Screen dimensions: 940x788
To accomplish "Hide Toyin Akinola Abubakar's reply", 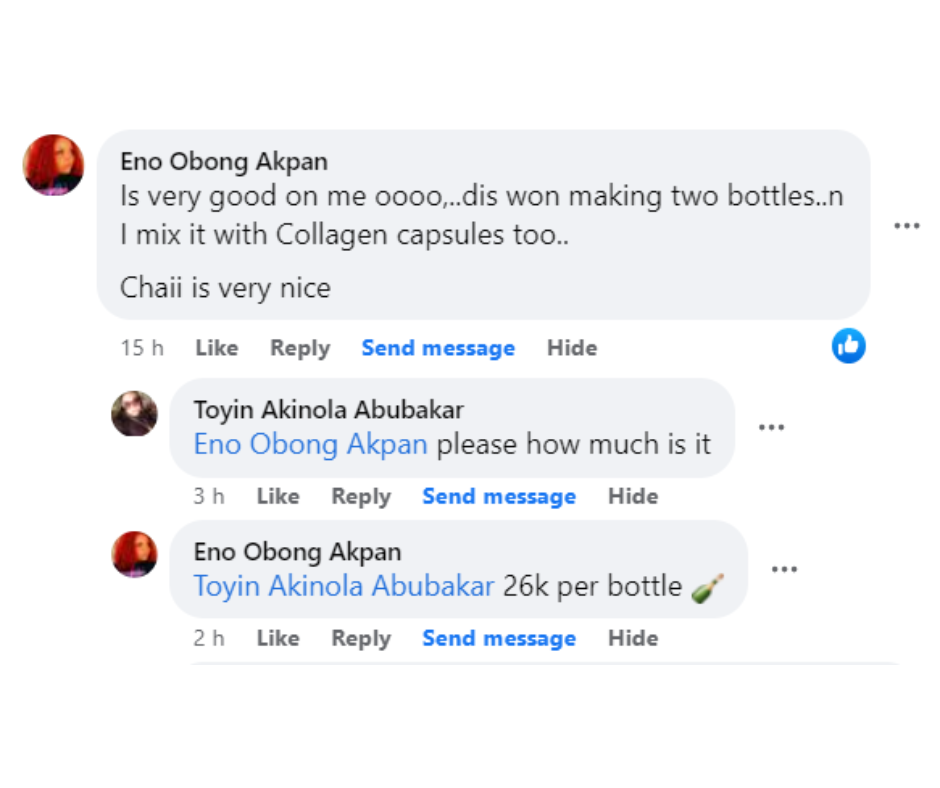I will [x=632, y=496].
